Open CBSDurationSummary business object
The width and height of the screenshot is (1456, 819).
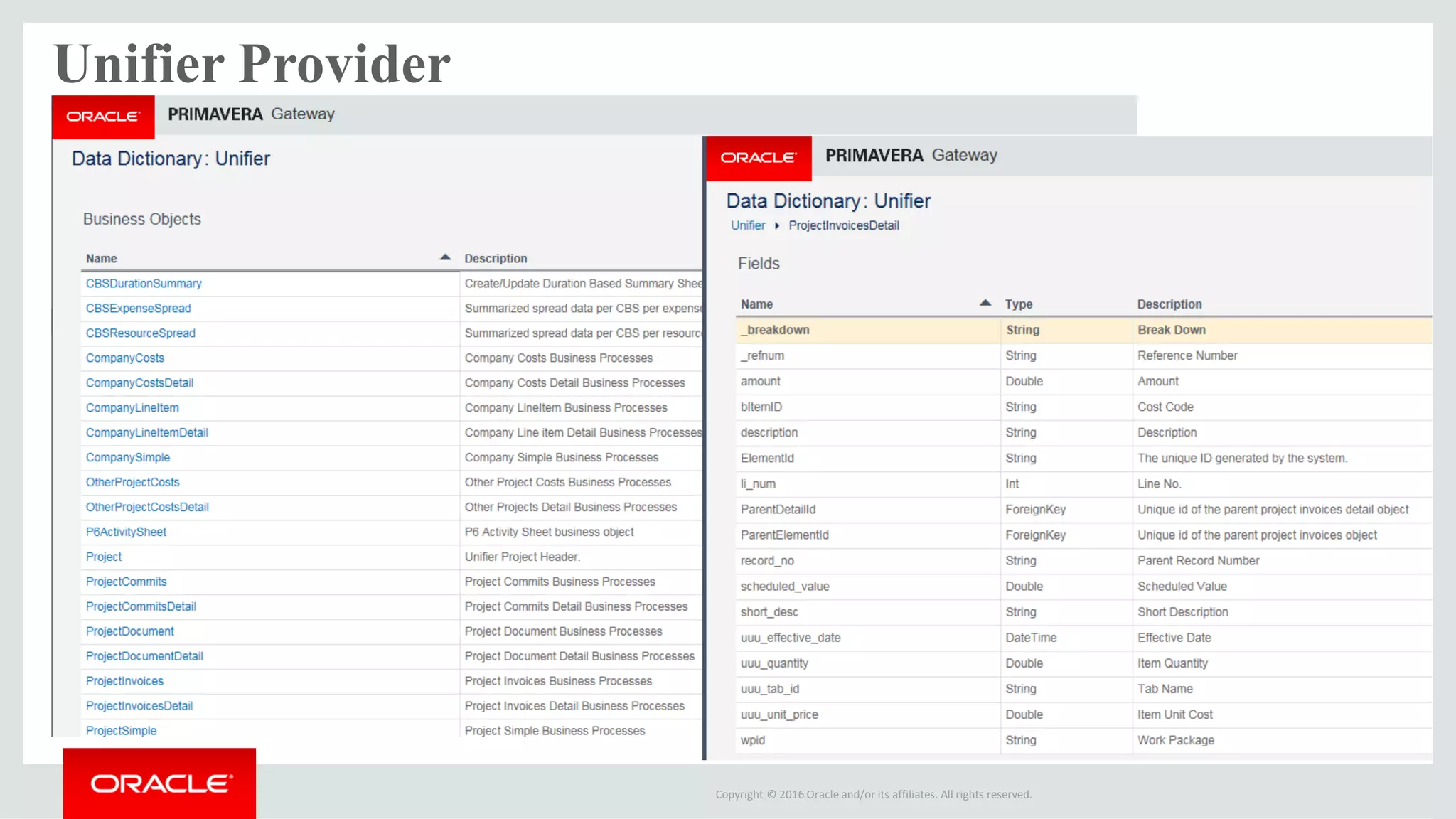tap(144, 284)
